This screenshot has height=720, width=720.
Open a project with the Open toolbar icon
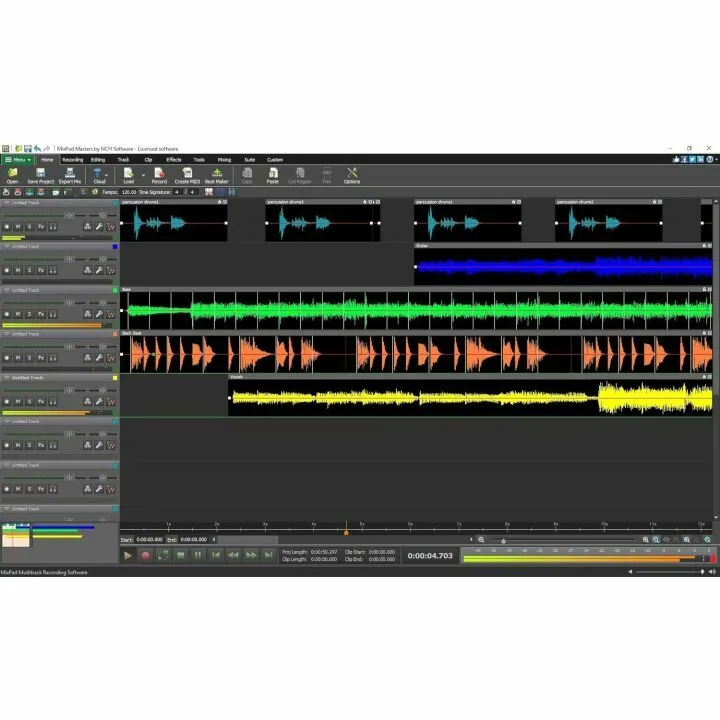click(x=12, y=175)
